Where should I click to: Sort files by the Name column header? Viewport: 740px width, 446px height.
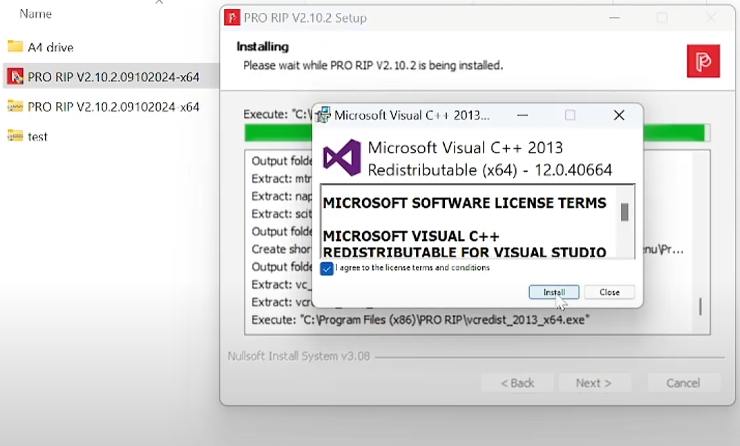[35, 14]
